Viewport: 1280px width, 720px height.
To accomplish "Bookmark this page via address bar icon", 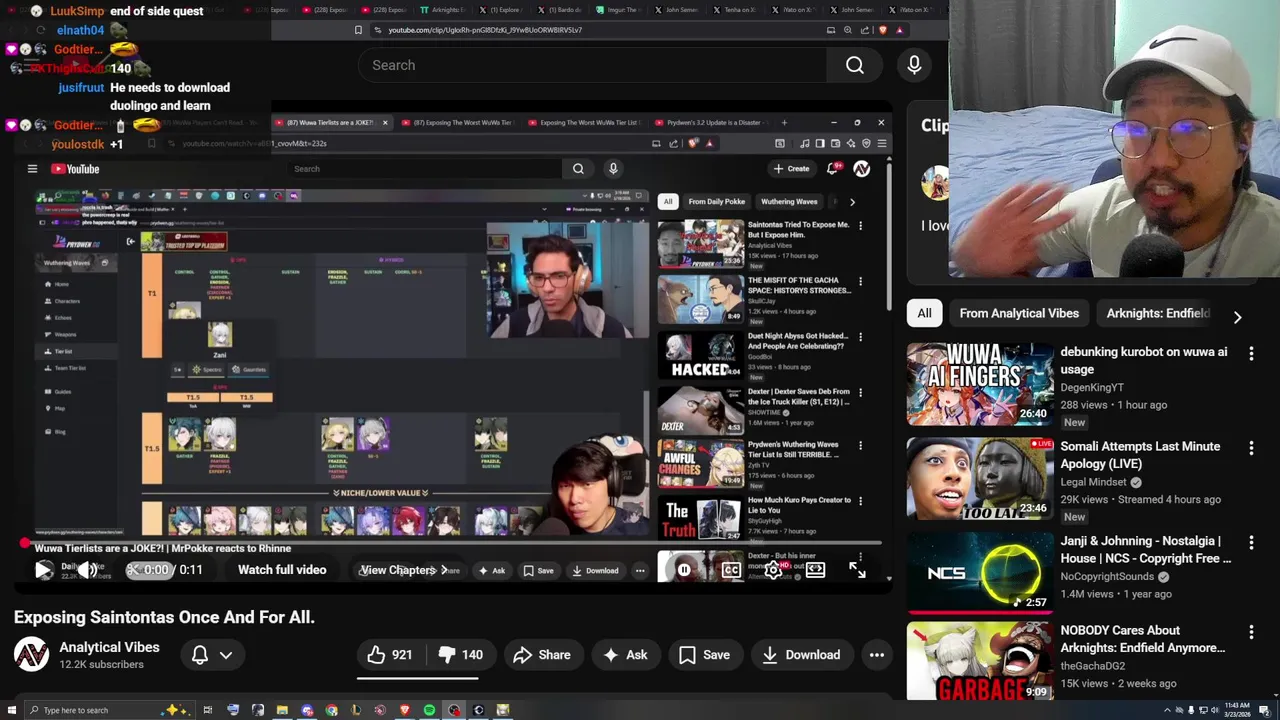I will pos(358,30).
